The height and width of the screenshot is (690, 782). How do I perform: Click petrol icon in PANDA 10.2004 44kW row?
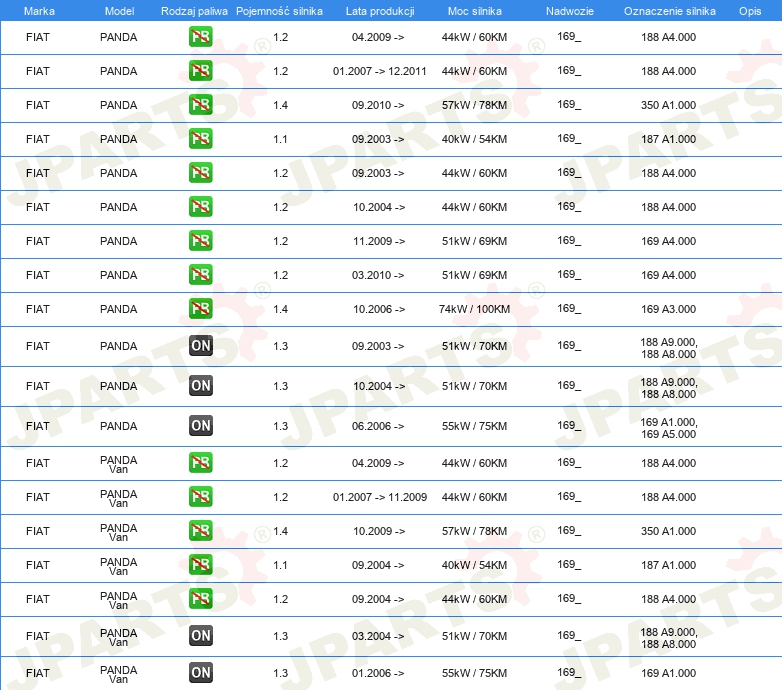click(x=200, y=206)
